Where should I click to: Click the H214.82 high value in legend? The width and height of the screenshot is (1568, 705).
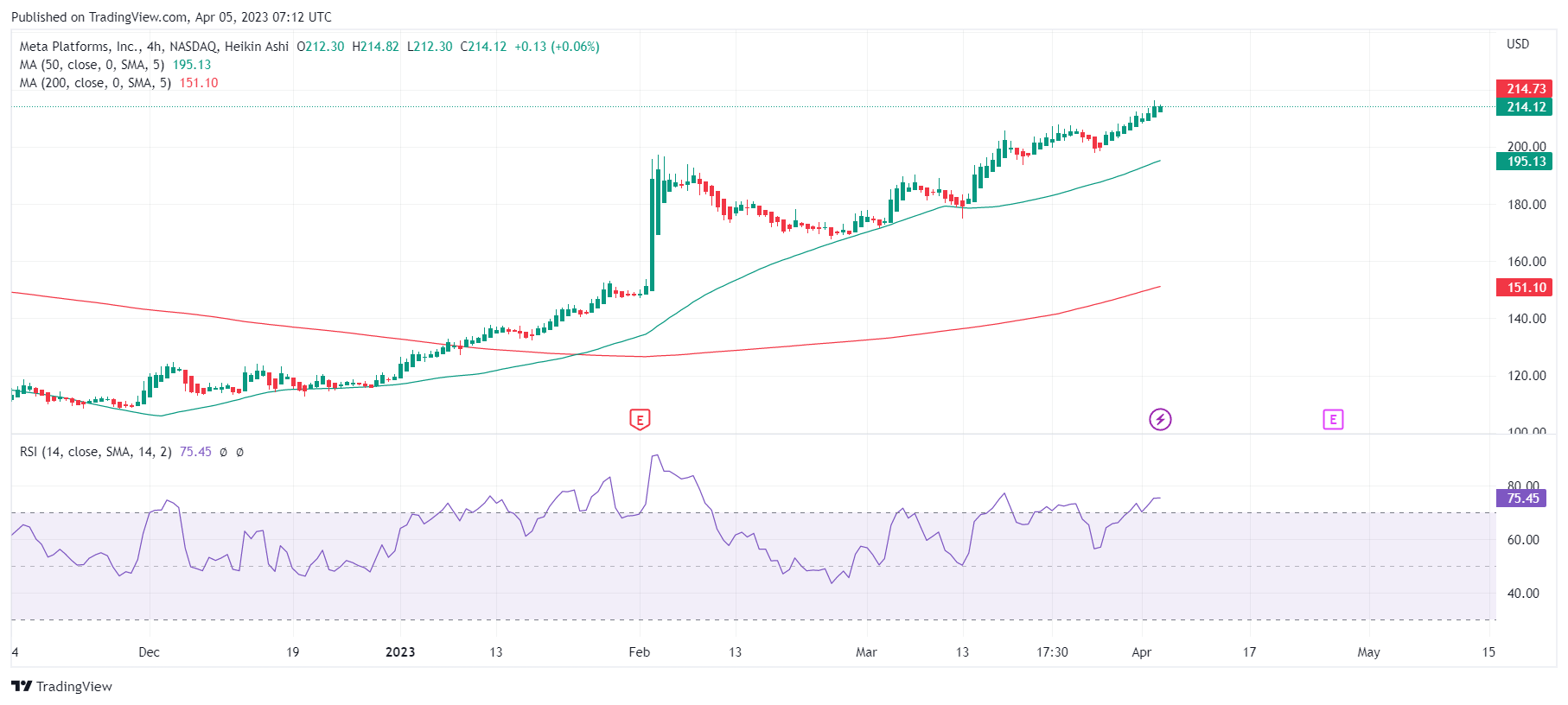(375, 47)
